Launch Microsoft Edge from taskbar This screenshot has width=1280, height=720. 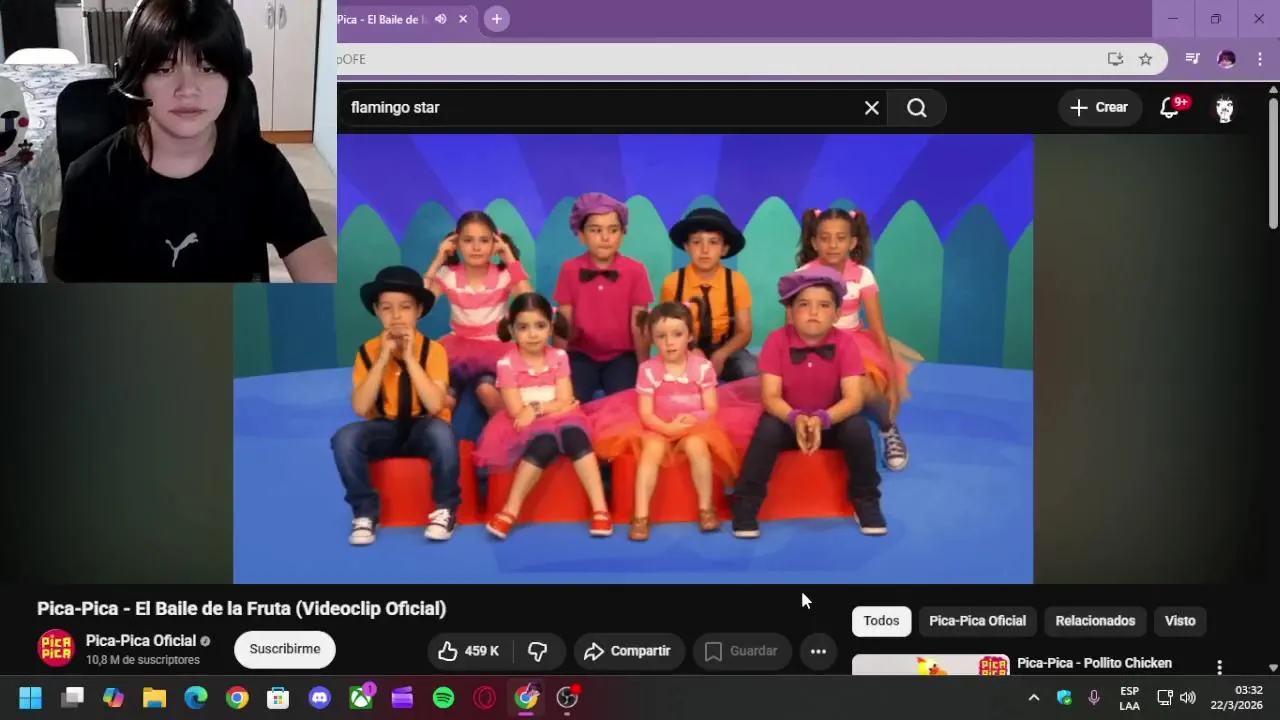[x=196, y=698]
